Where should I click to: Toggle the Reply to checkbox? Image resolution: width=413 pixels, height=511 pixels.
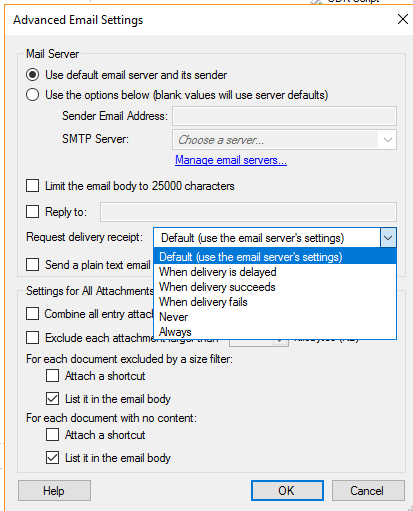click(x=32, y=211)
